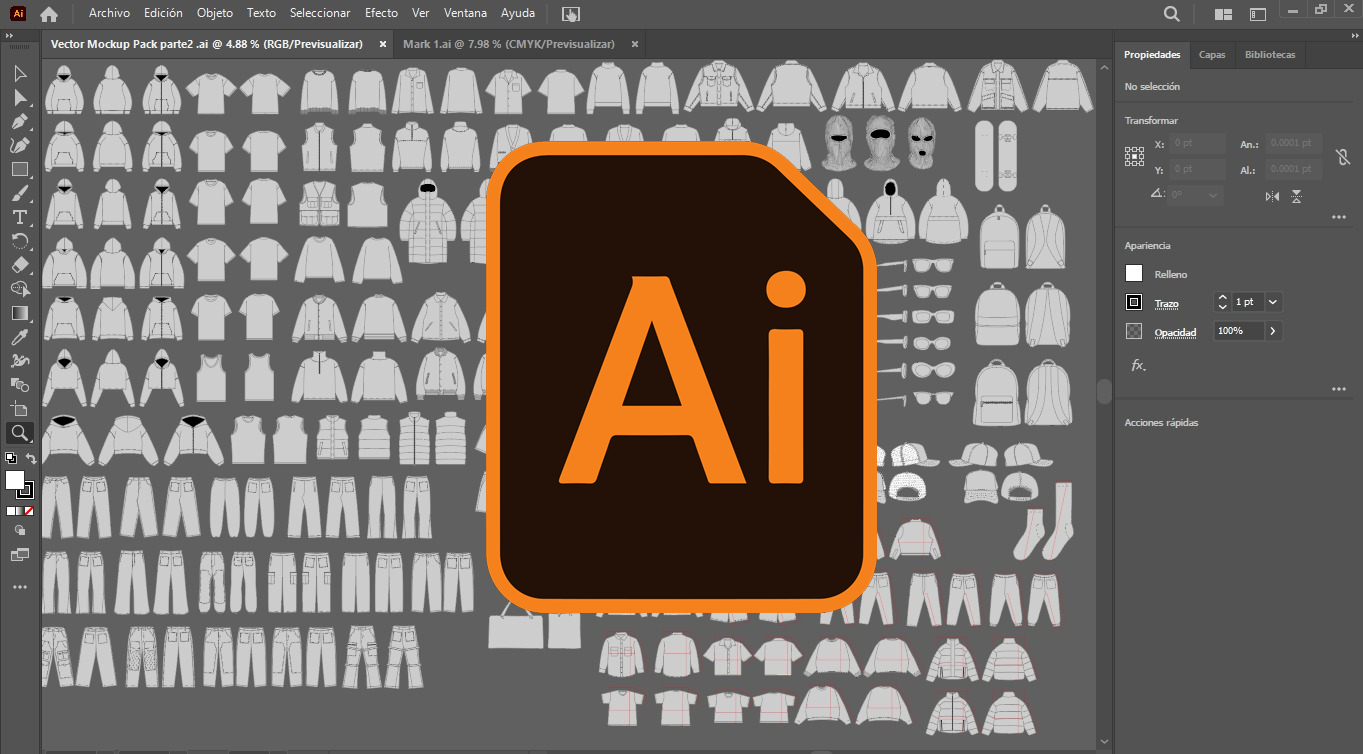Image resolution: width=1363 pixels, height=754 pixels.
Task: Close the Vector Mockup Pack parte2 document tab
Action: tap(383, 44)
